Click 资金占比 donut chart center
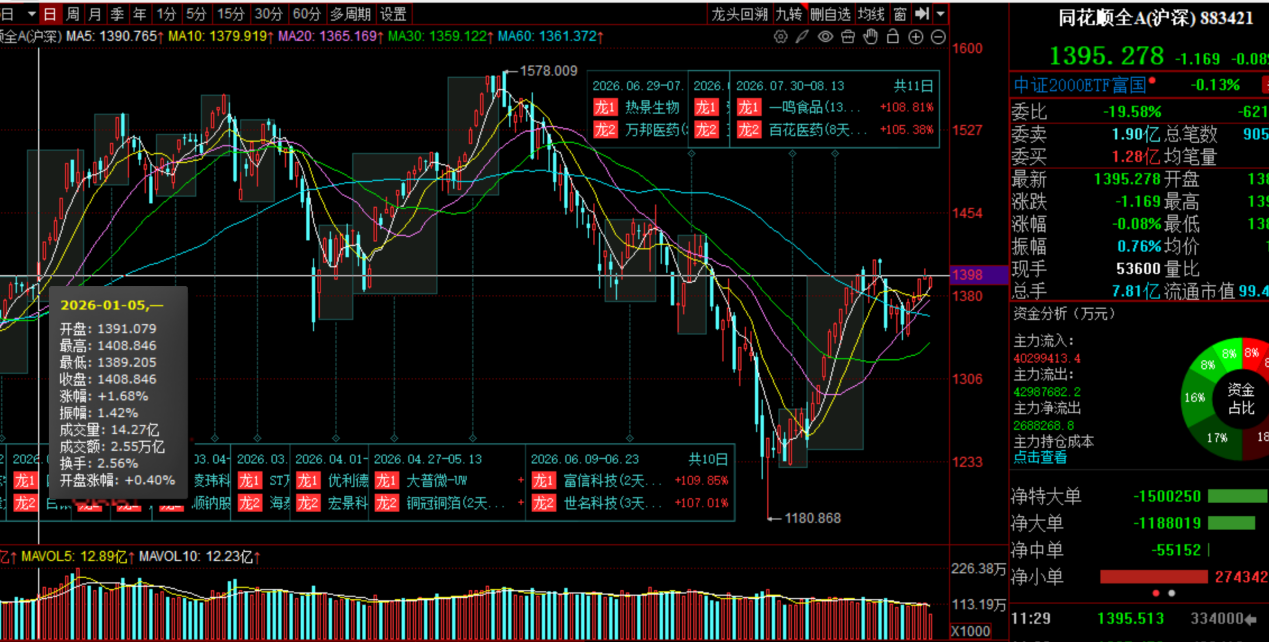 pyautogui.click(x=1241, y=399)
